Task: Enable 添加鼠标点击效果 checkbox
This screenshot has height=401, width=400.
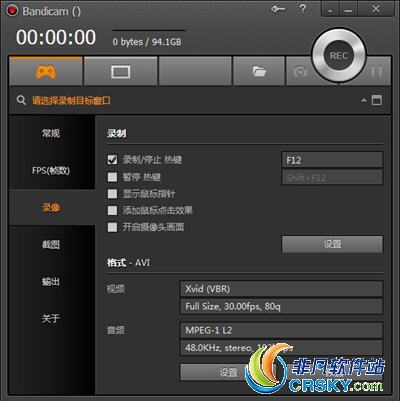Action: click(x=112, y=210)
